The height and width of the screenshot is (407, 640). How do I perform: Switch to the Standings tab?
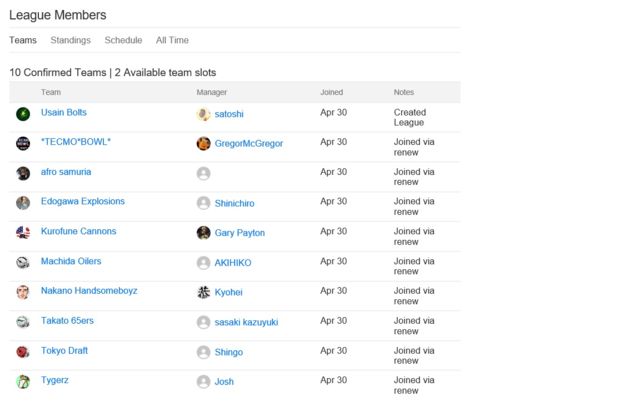coord(70,40)
